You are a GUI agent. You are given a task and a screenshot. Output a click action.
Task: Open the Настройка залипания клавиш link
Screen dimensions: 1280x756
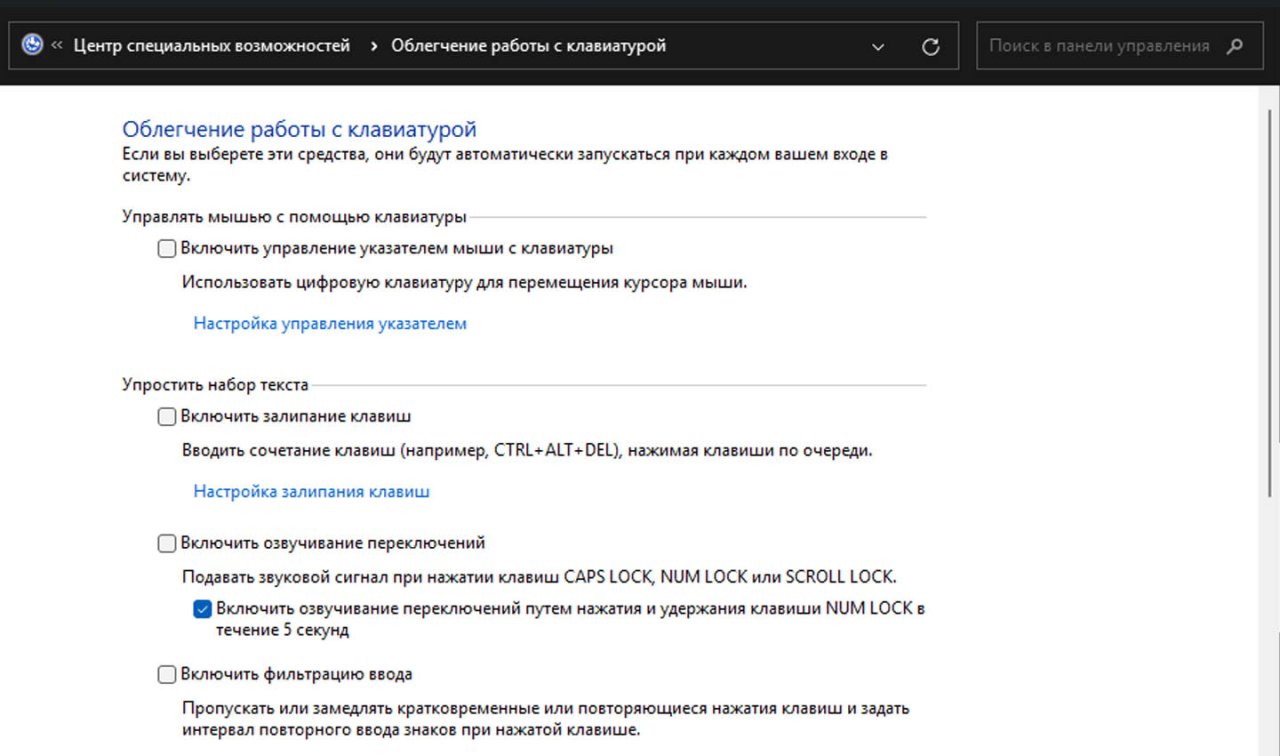click(x=311, y=492)
